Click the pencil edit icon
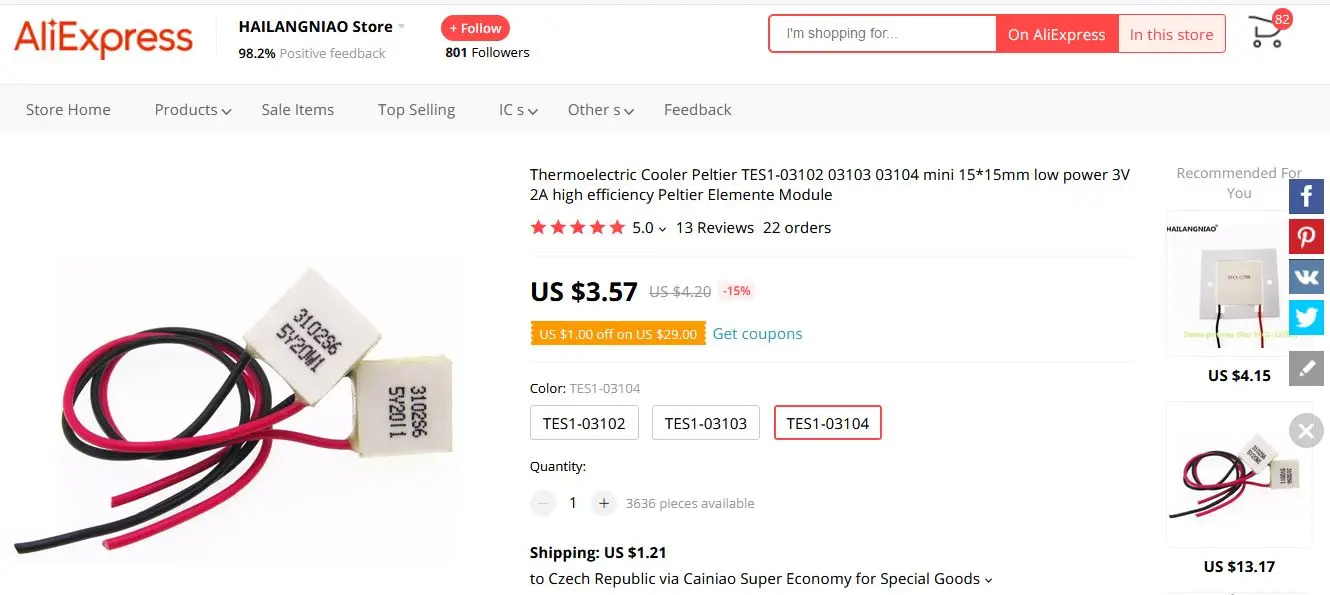 pyautogui.click(x=1306, y=368)
